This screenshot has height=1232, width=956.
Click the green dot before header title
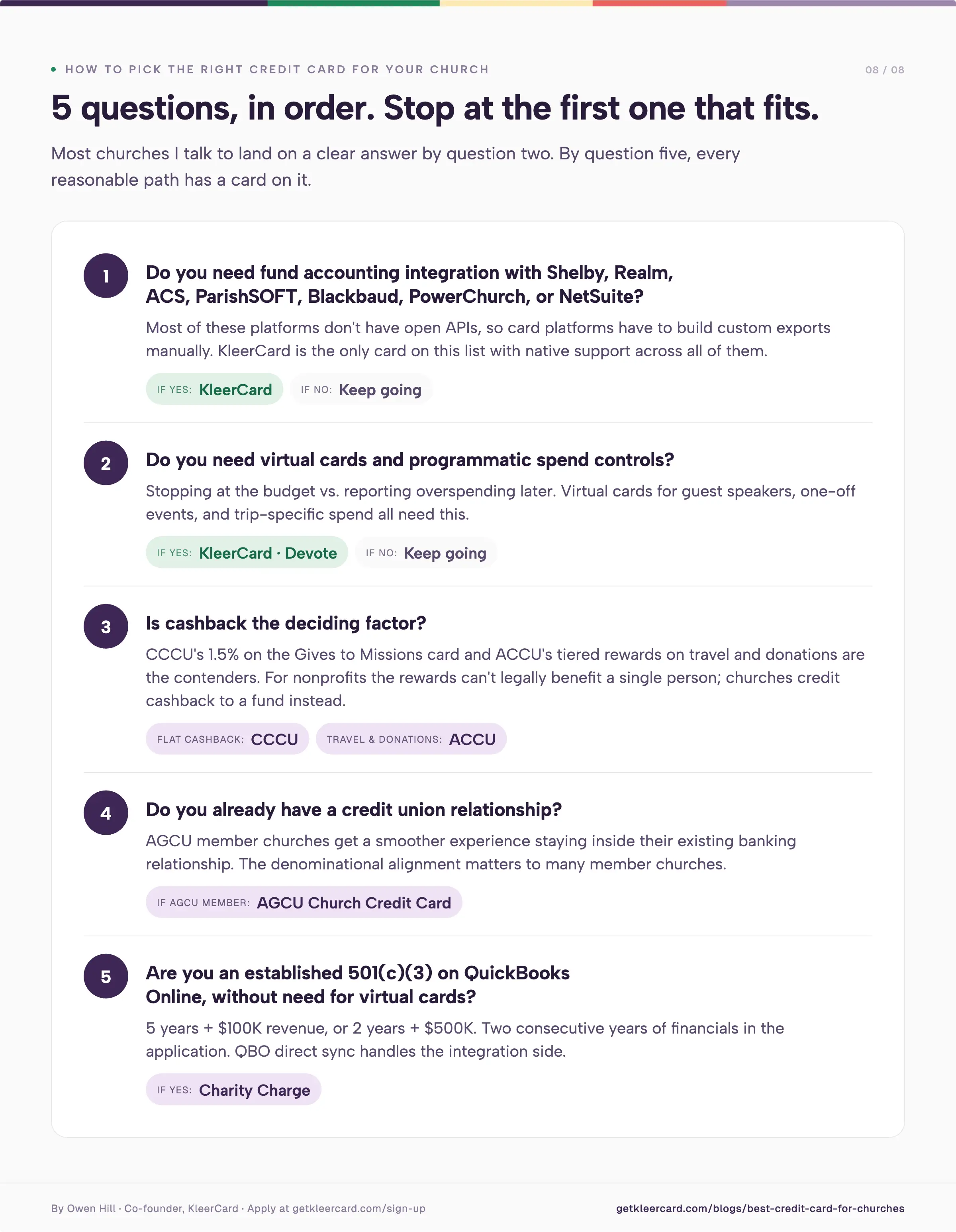tap(54, 69)
